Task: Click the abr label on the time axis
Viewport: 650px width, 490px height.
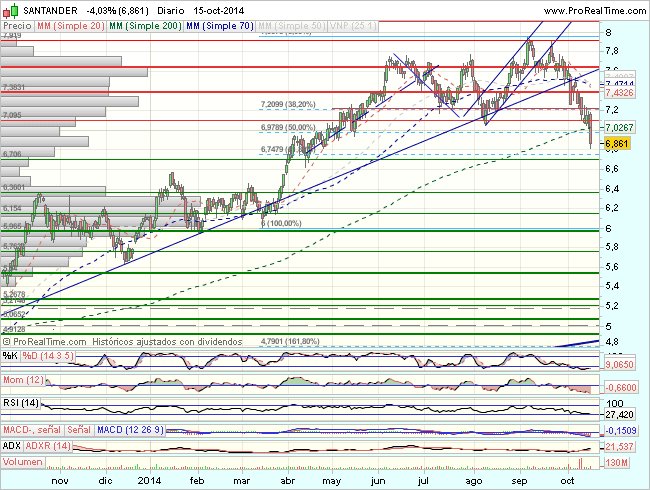Action: pos(288,481)
